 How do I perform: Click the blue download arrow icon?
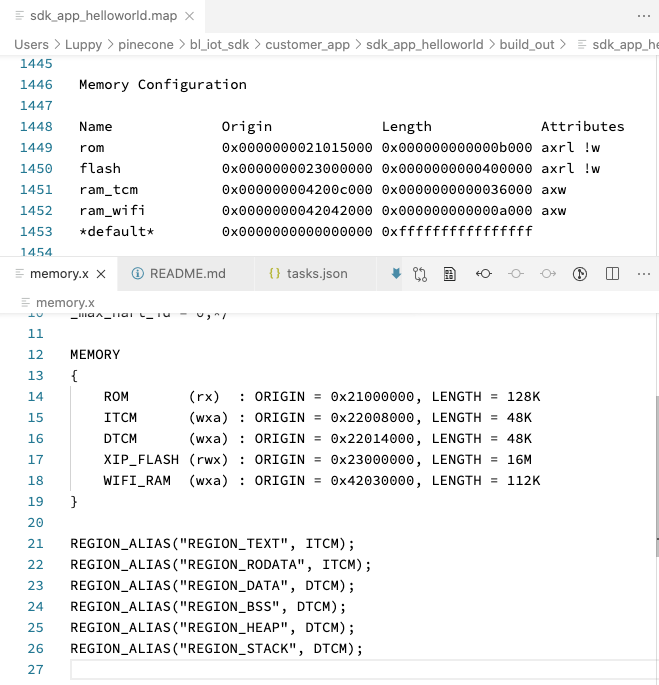coord(396,273)
